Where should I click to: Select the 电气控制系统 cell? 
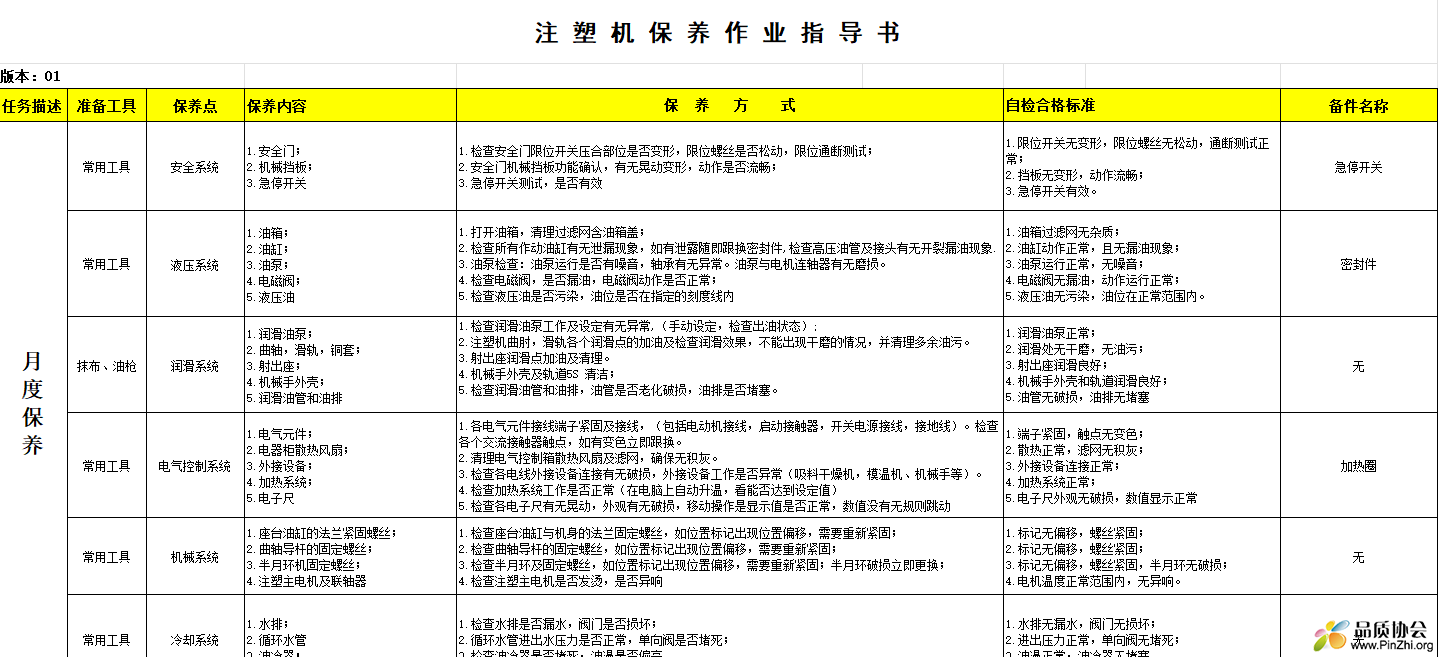pyautogui.click(x=195, y=466)
